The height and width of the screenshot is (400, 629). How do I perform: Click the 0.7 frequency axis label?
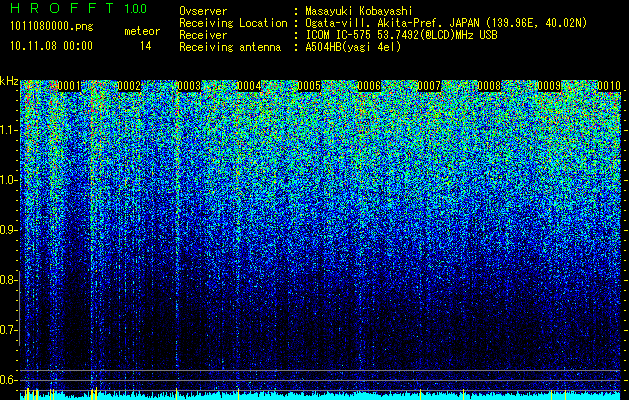(x=9, y=330)
